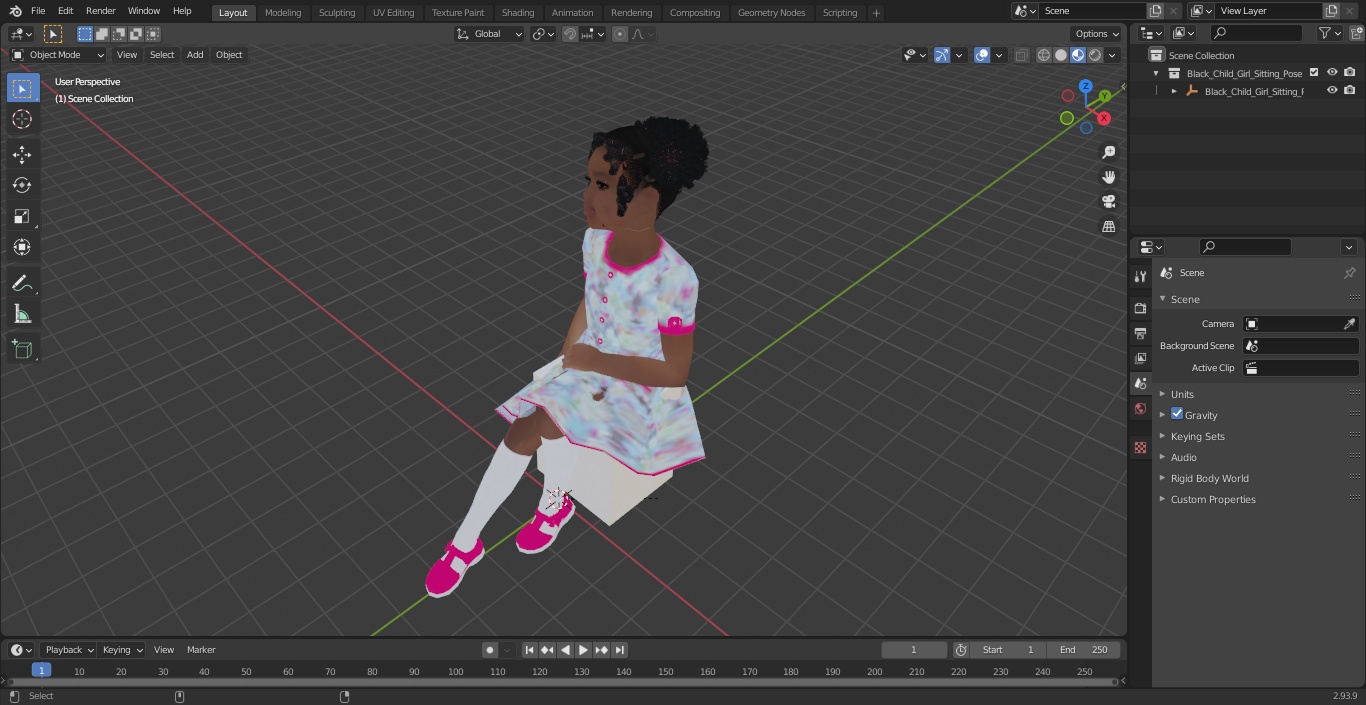Switch to the Shading workspace tab
The image size is (1366, 705).
click(518, 13)
